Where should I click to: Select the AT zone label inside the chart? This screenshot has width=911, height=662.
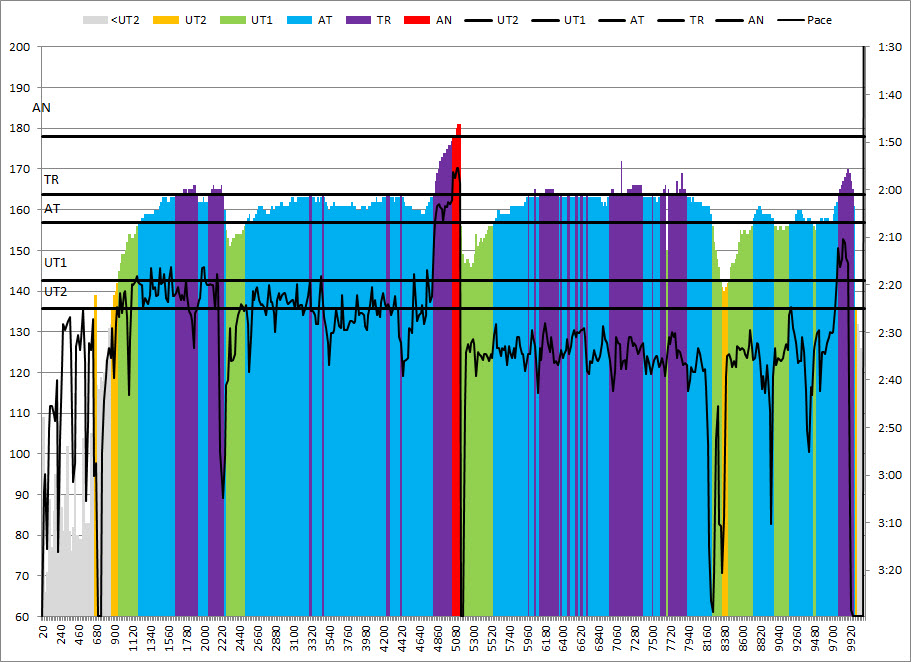click(51, 209)
